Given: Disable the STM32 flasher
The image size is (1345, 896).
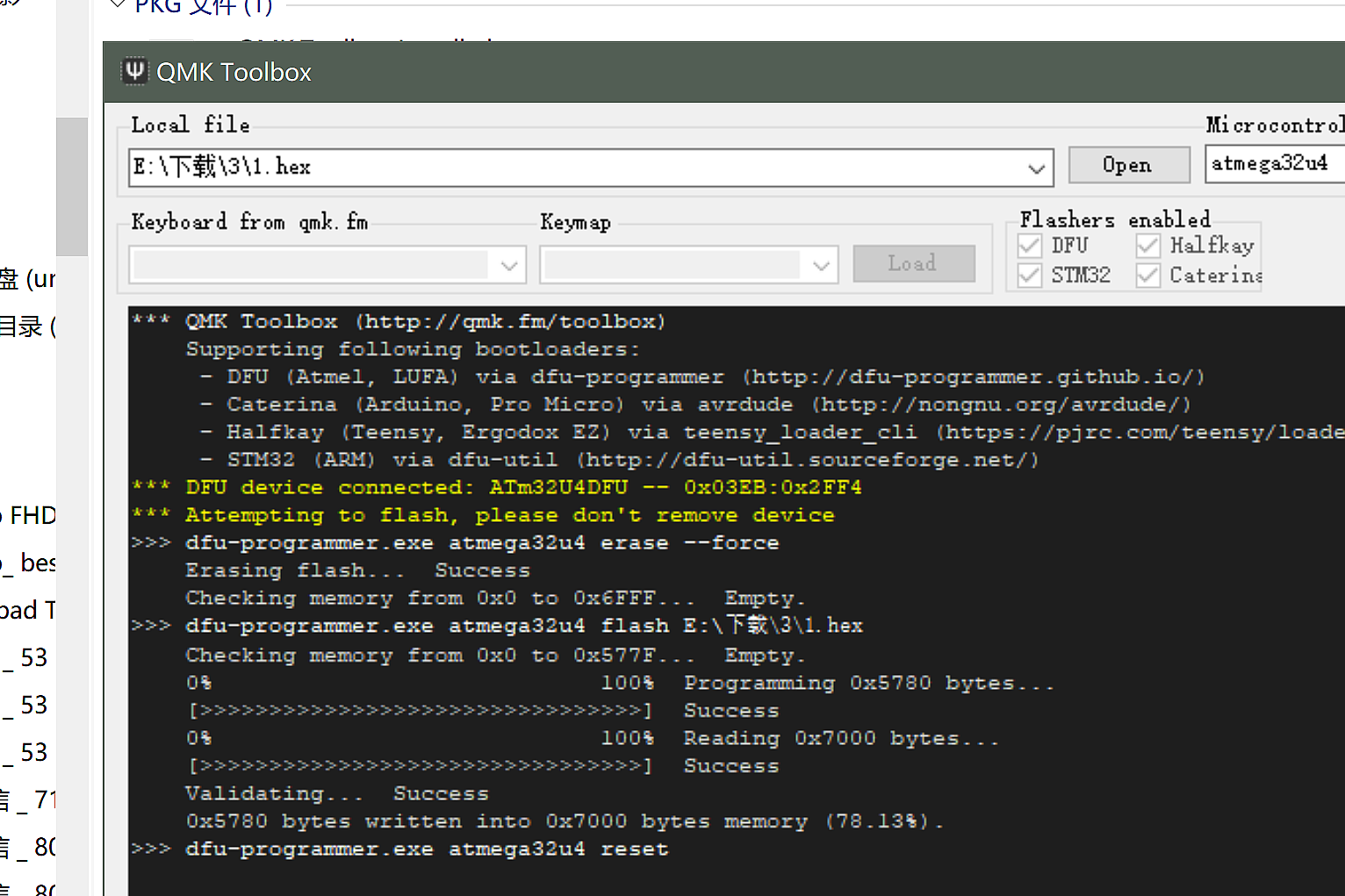Looking at the screenshot, I should coord(1028,275).
